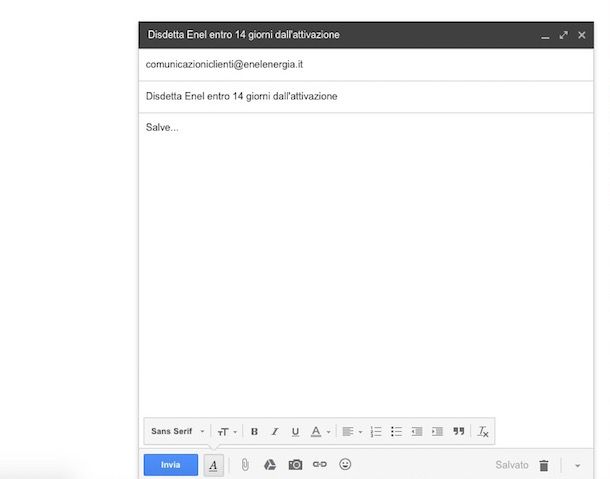Viewport: 610px width, 479px height.
Task: Apply quote formatting
Action: coord(459,431)
